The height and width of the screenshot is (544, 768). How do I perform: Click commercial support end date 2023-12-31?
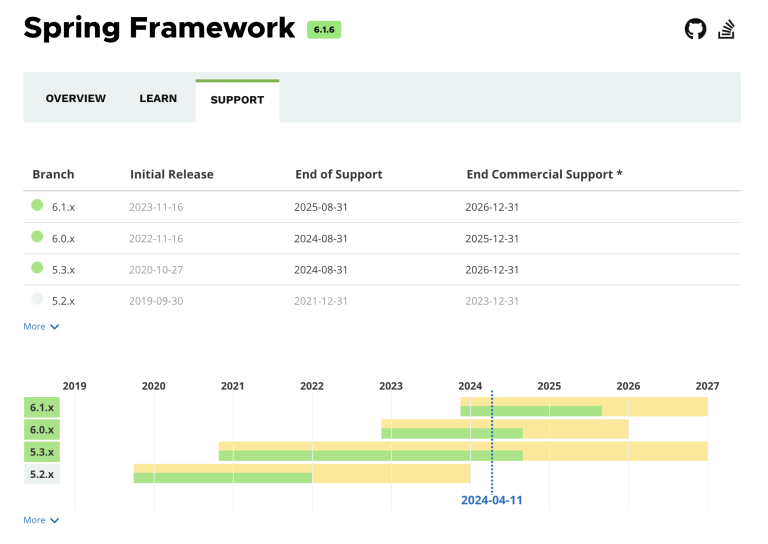(x=492, y=301)
